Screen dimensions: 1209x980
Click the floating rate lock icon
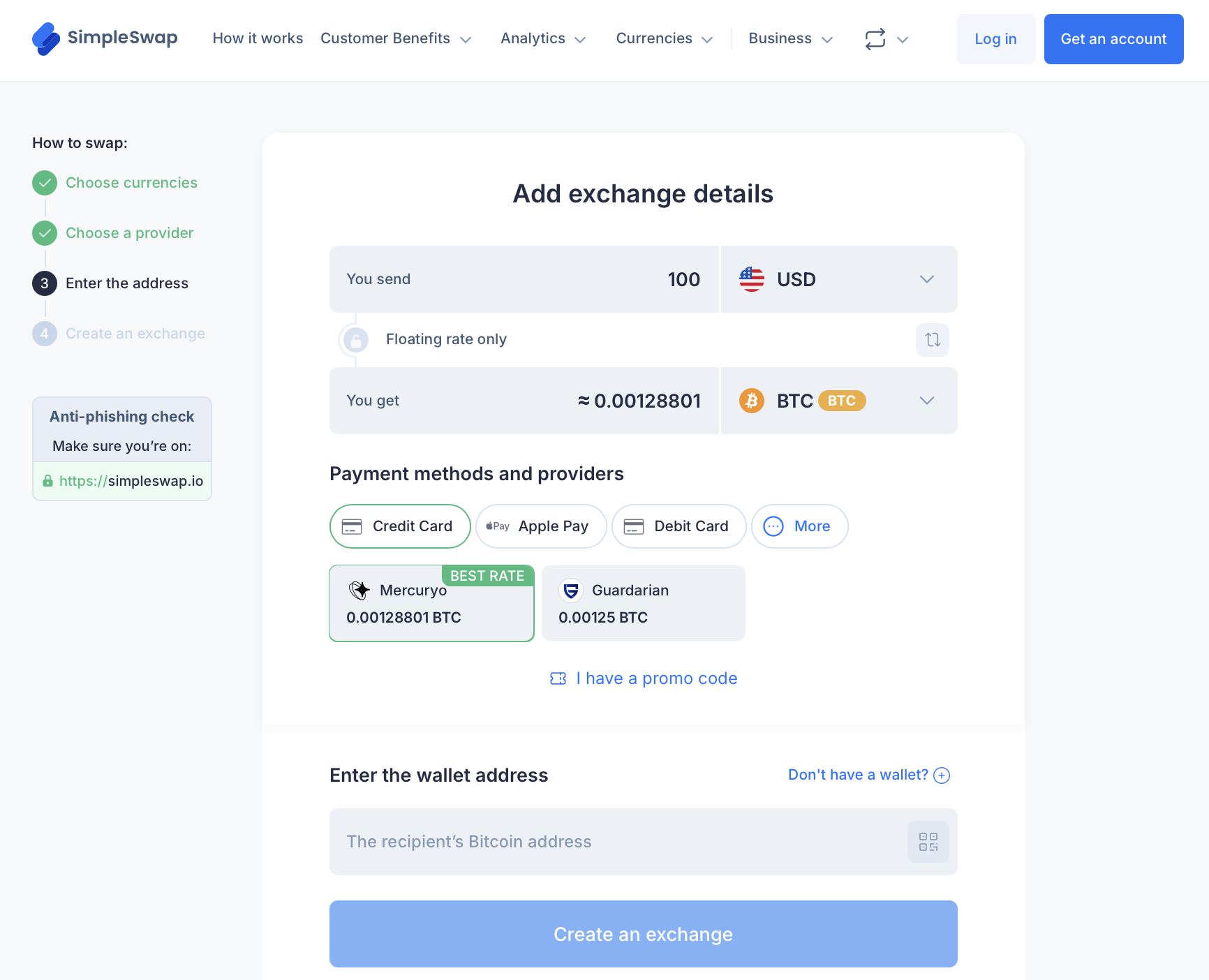356,340
